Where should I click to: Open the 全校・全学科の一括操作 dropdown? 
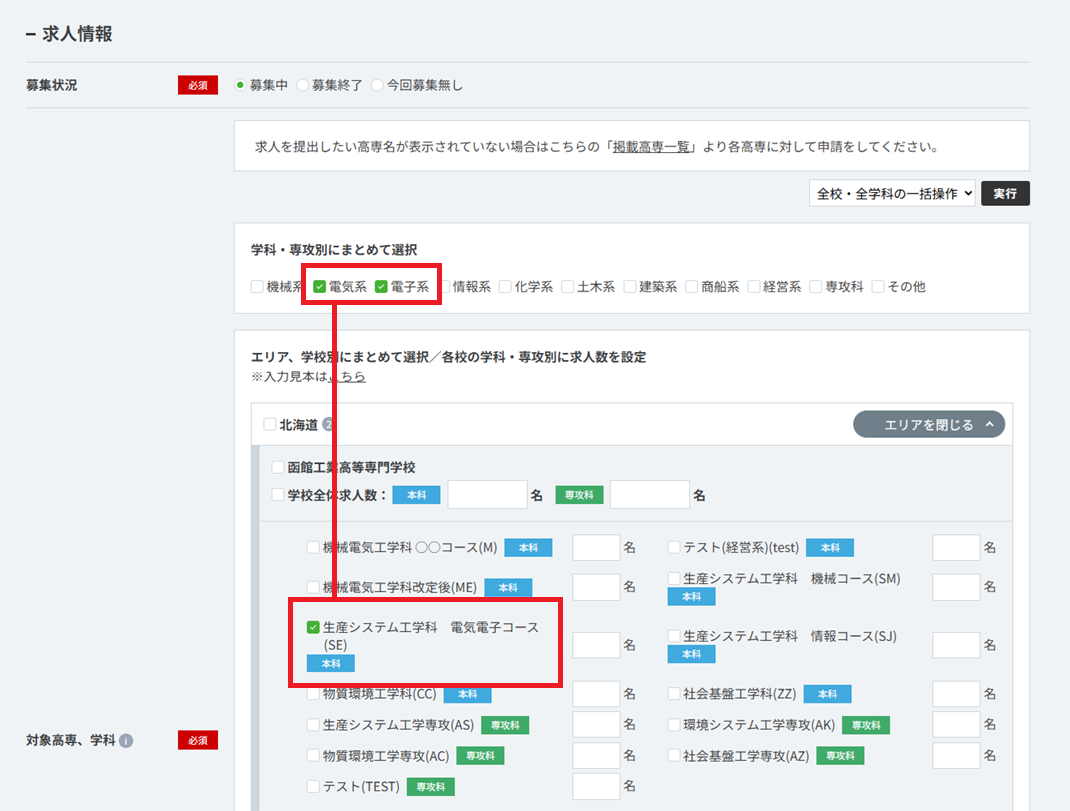893,194
